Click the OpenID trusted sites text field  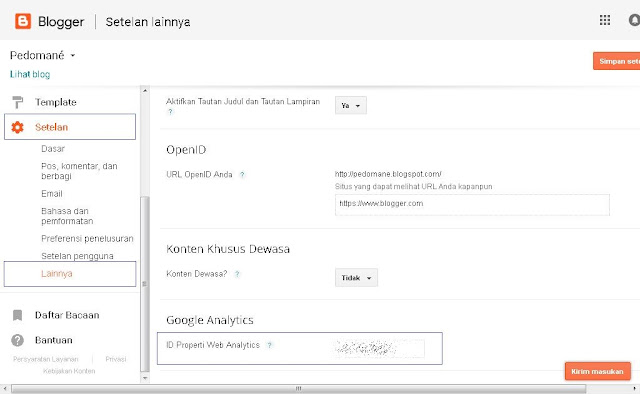click(x=472, y=205)
